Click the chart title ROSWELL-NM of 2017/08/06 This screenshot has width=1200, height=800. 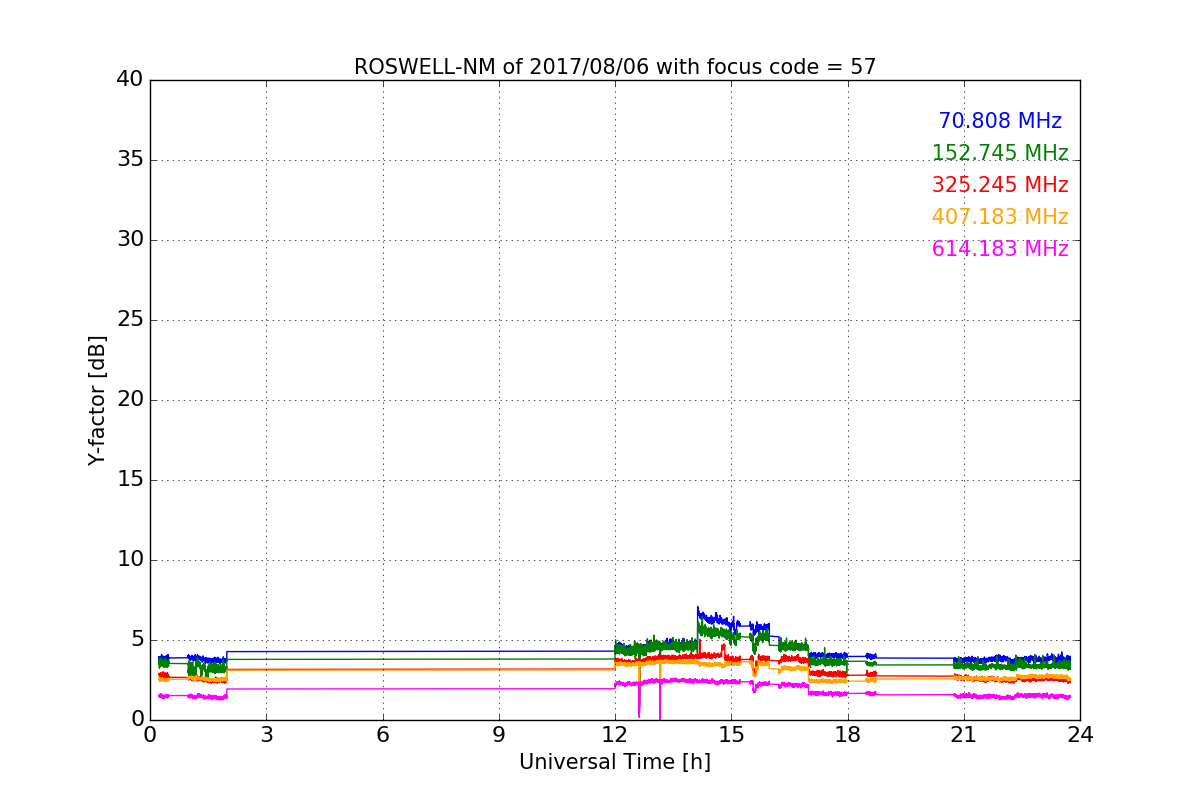(x=615, y=67)
